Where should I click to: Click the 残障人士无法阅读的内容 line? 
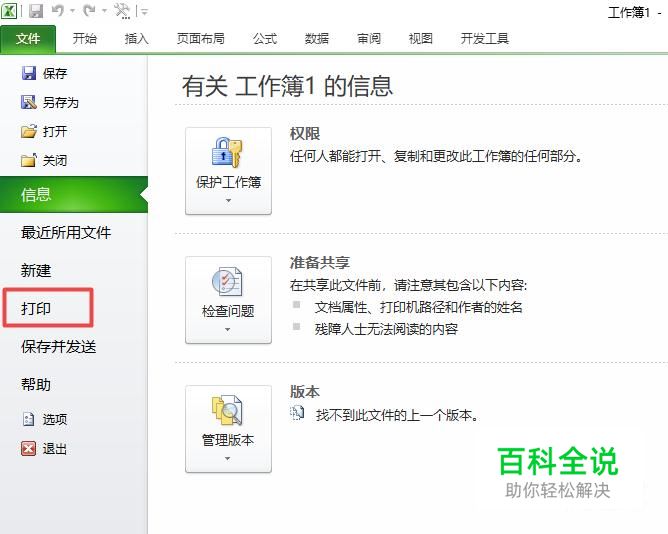coord(386,329)
